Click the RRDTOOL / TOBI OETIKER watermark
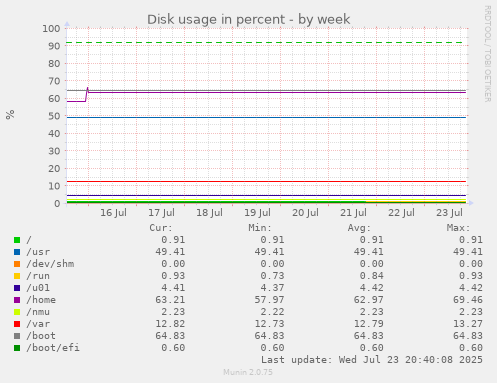 (487, 54)
